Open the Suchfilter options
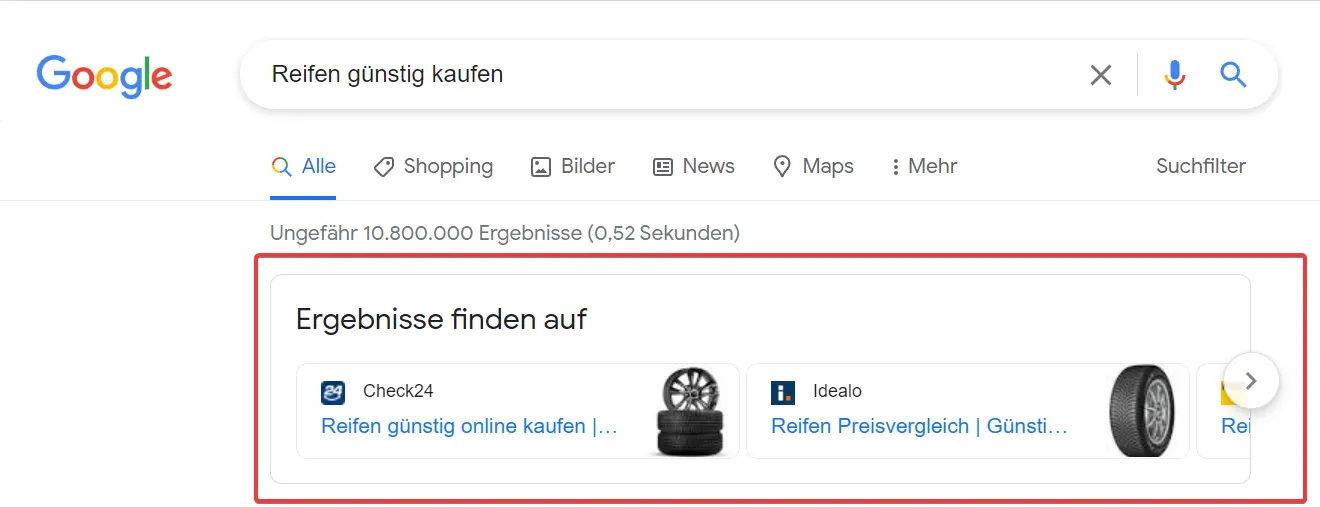Image resolution: width=1320 pixels, height=507 pixels. [1201, 167]
